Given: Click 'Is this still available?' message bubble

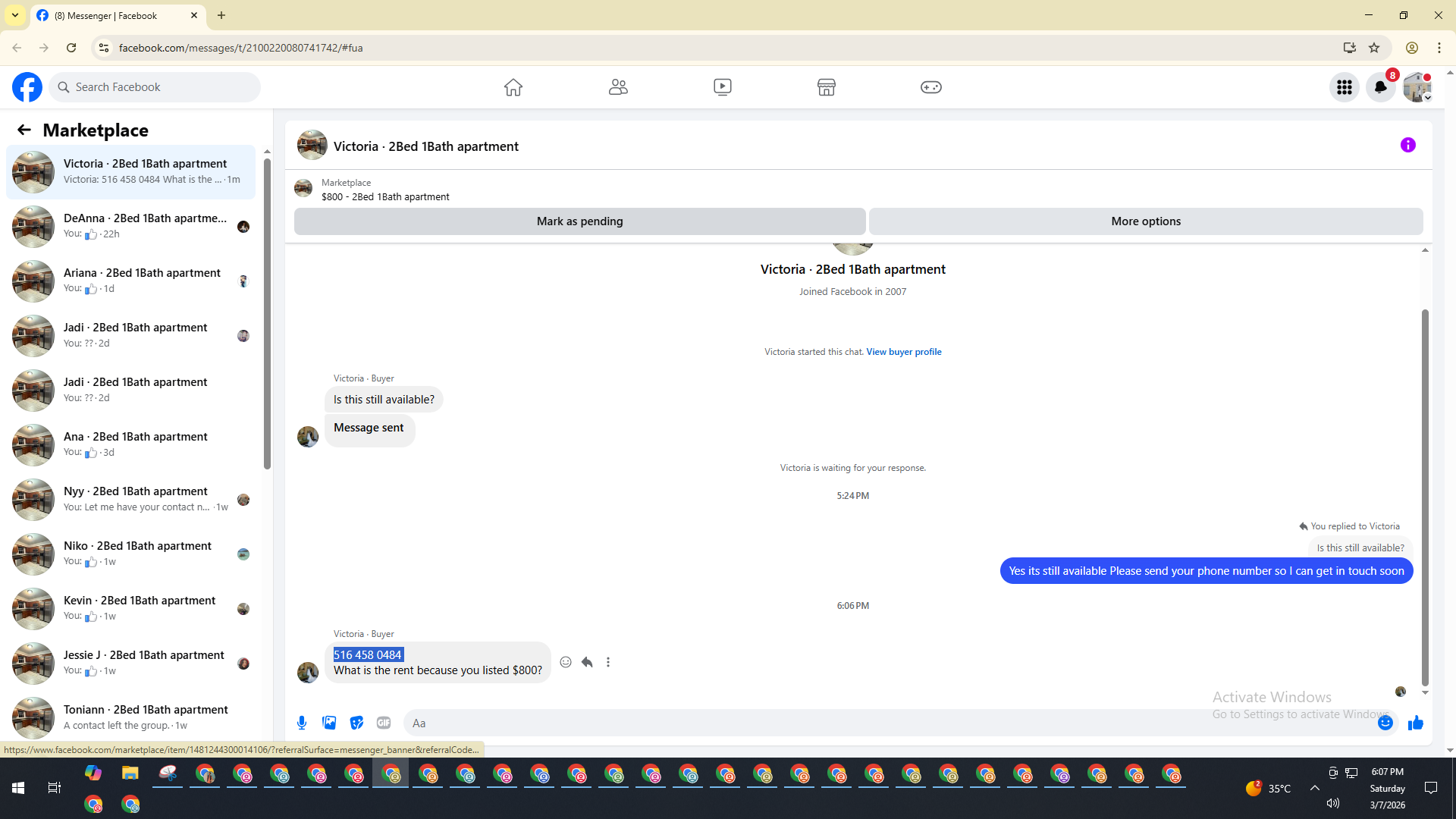Looking at the screenshot, I should click(x=384, y=400).
